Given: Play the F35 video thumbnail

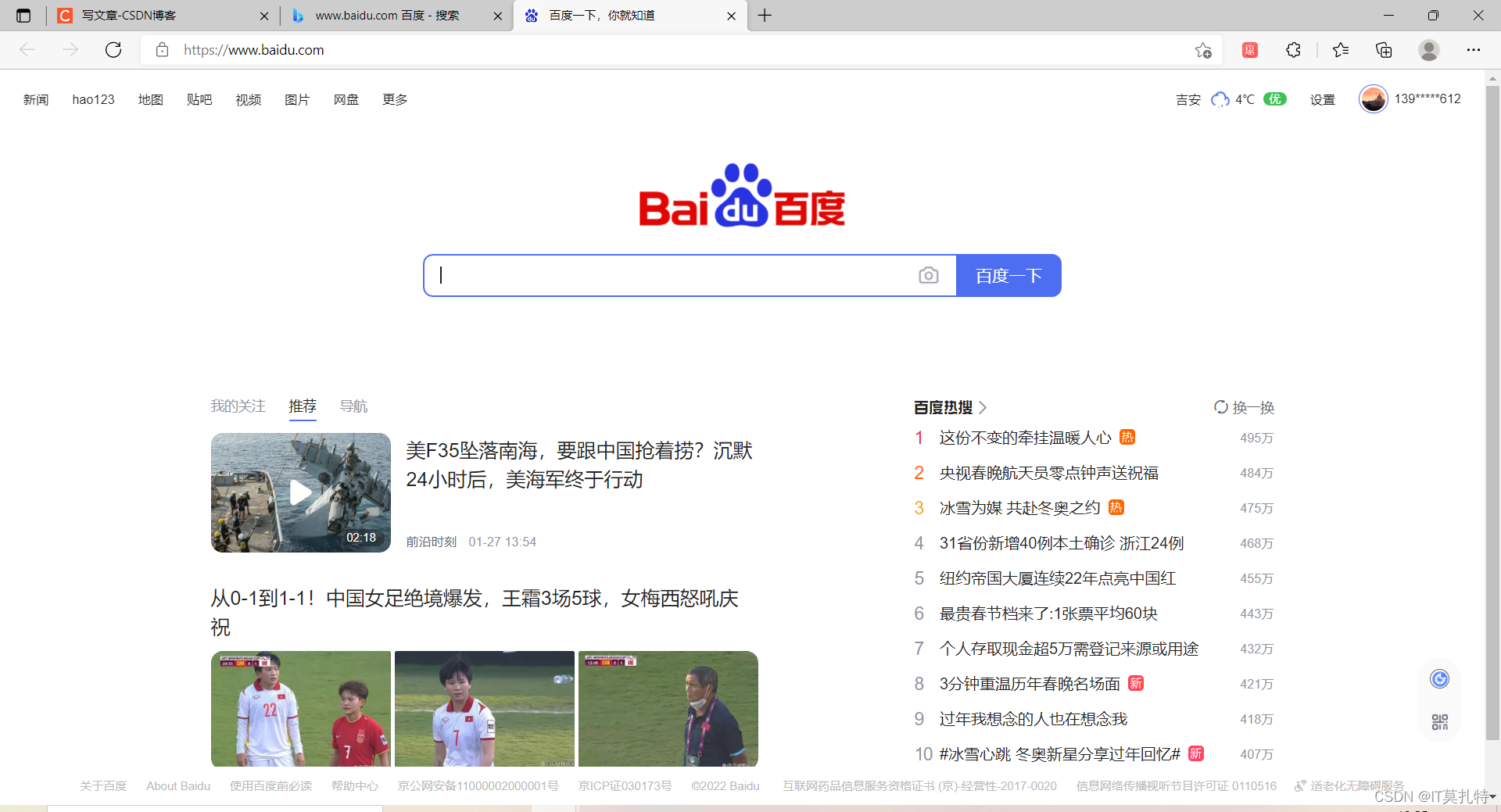Looking at the screenshot, I should [x=301, y=492].
